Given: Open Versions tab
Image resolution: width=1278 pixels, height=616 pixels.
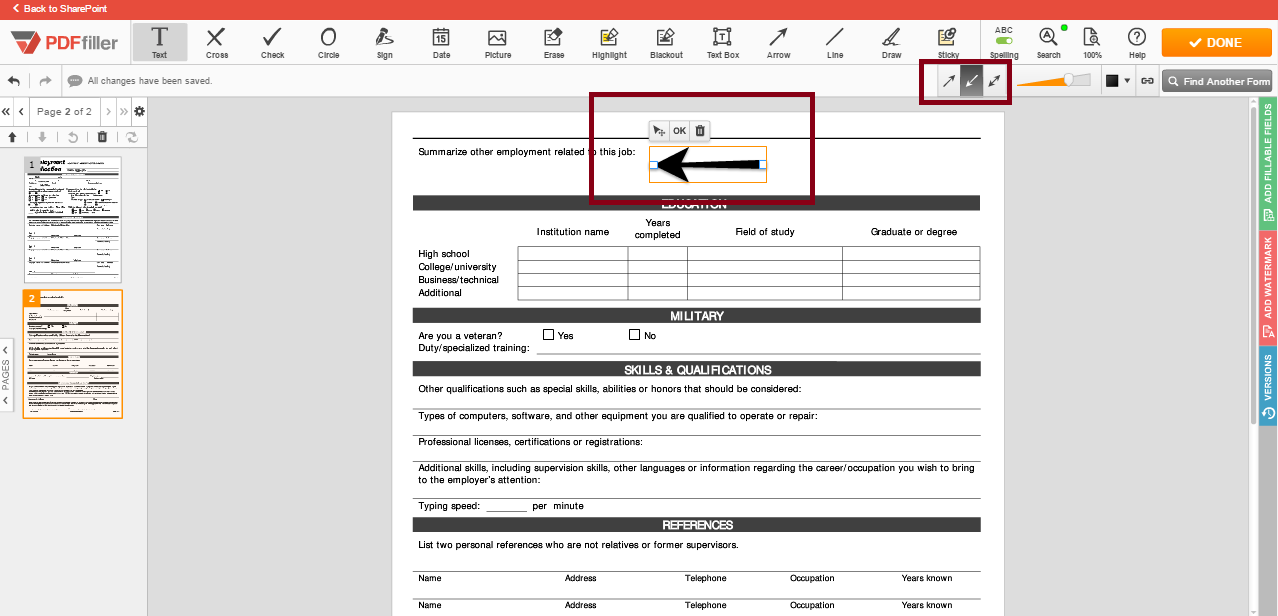Looking at the screenshot, I should (x=1268, y=387).
